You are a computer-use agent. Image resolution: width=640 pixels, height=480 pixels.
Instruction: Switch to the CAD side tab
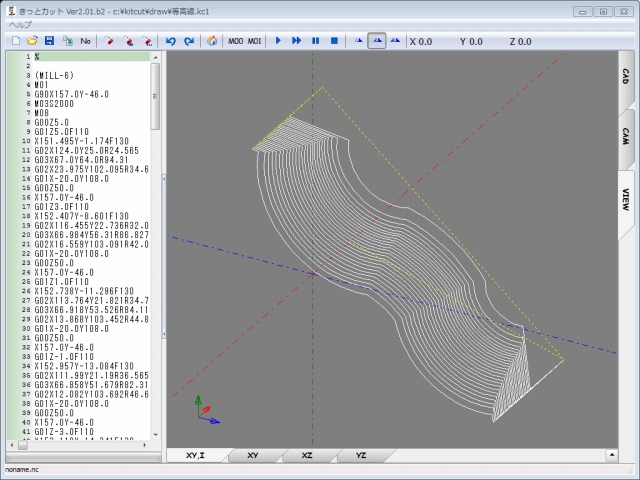coord(625,76)
